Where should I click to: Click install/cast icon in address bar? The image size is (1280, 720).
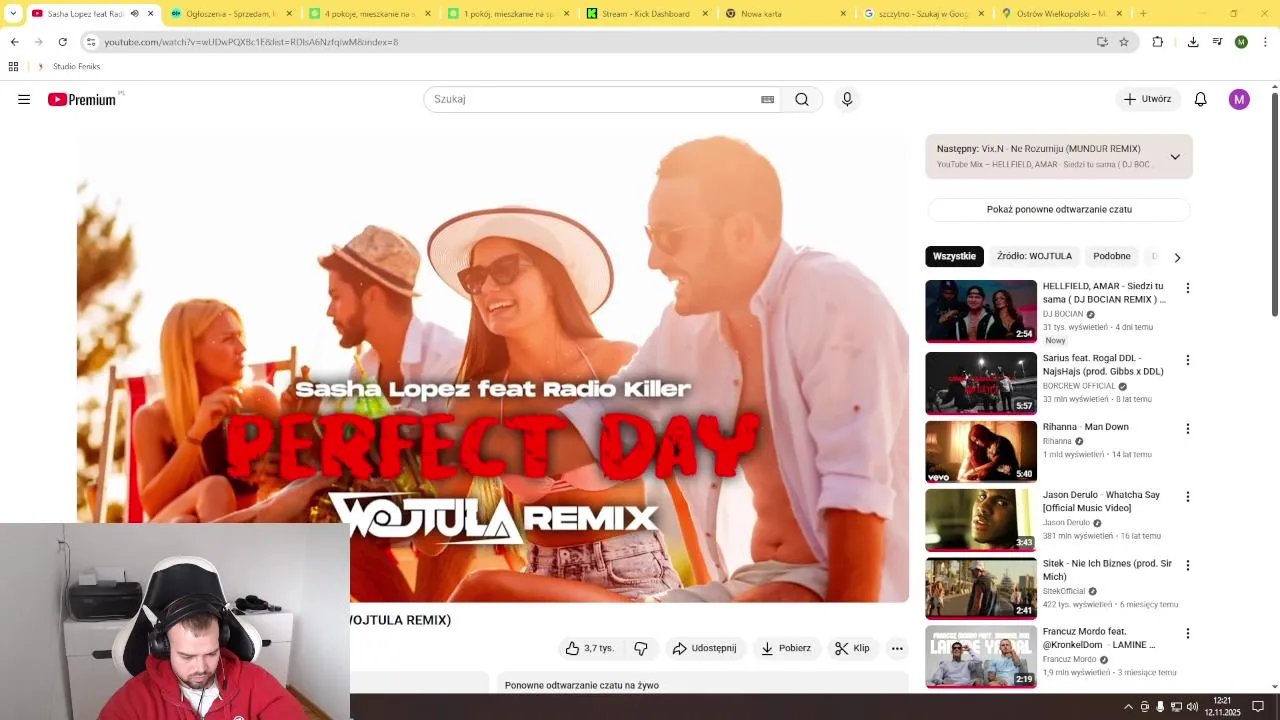click(1102, 42)
